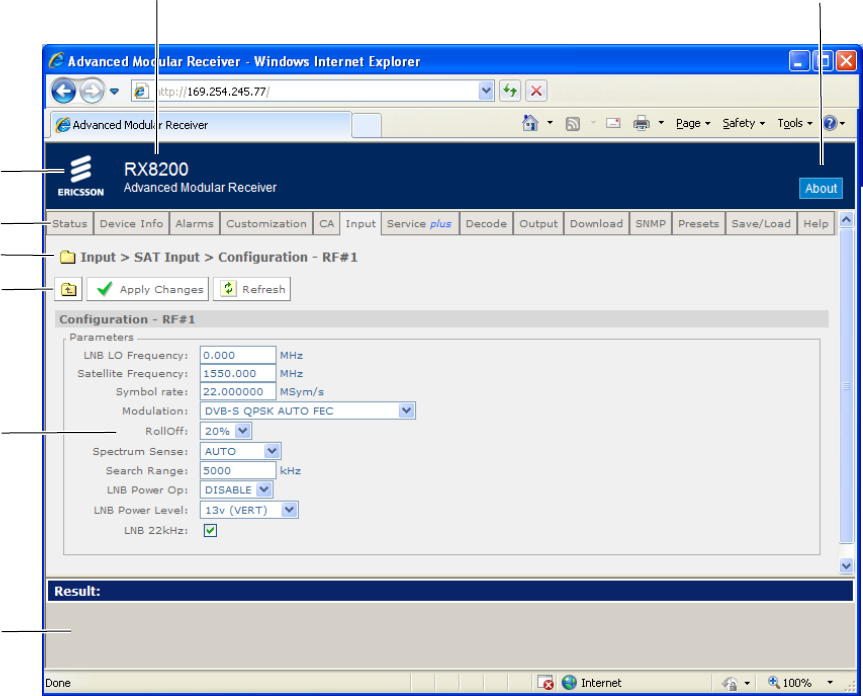
Task: Switch to the Customization tab
Action: point(266,223)
